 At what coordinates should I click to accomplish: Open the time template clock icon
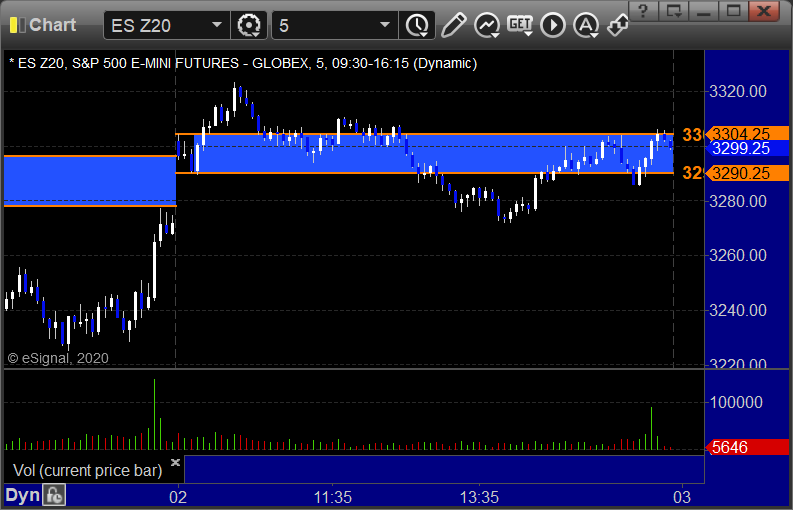click(417, 25)
